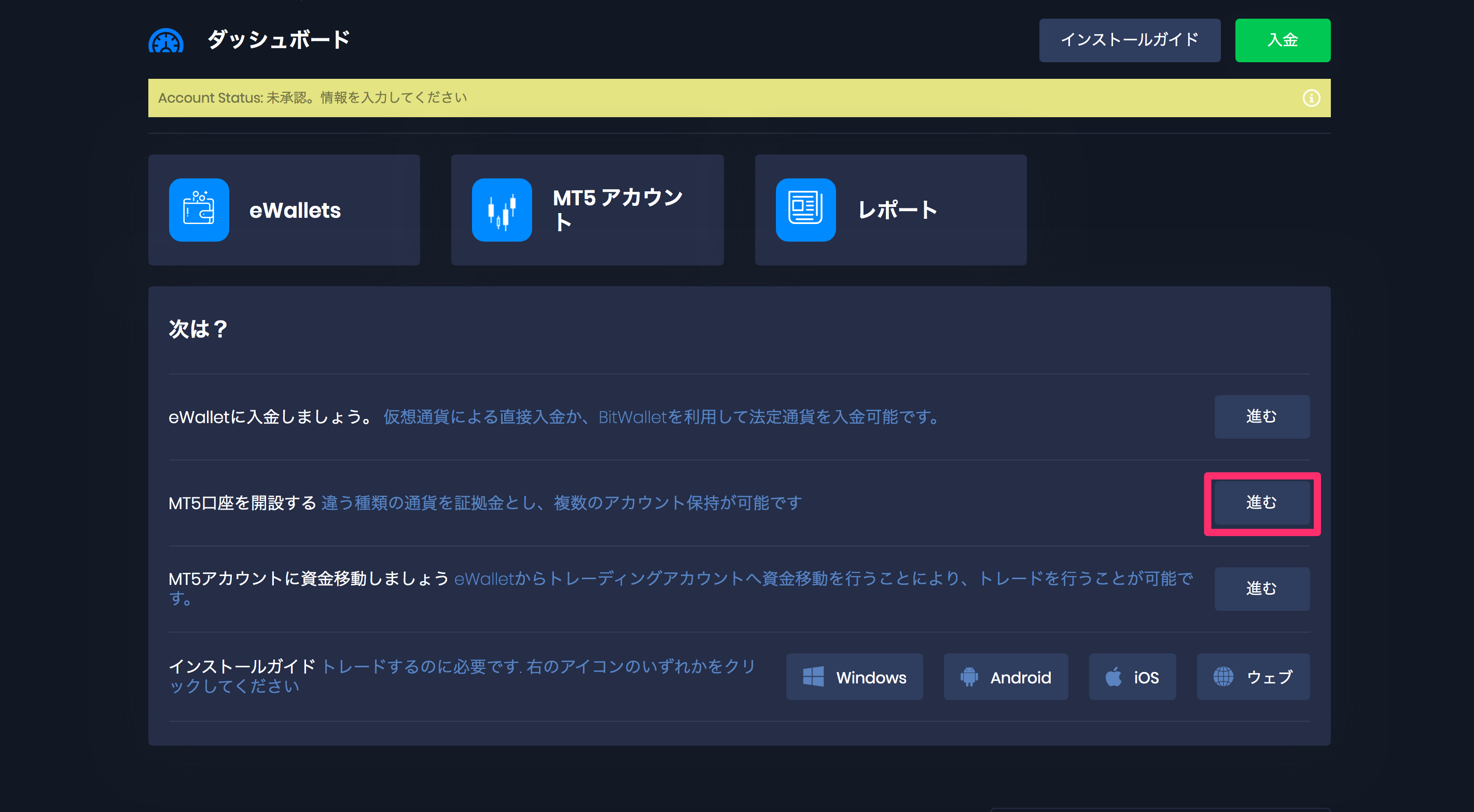Click the ダッシュボード page title
The image size is (1474, 812).
pos(279,40)
